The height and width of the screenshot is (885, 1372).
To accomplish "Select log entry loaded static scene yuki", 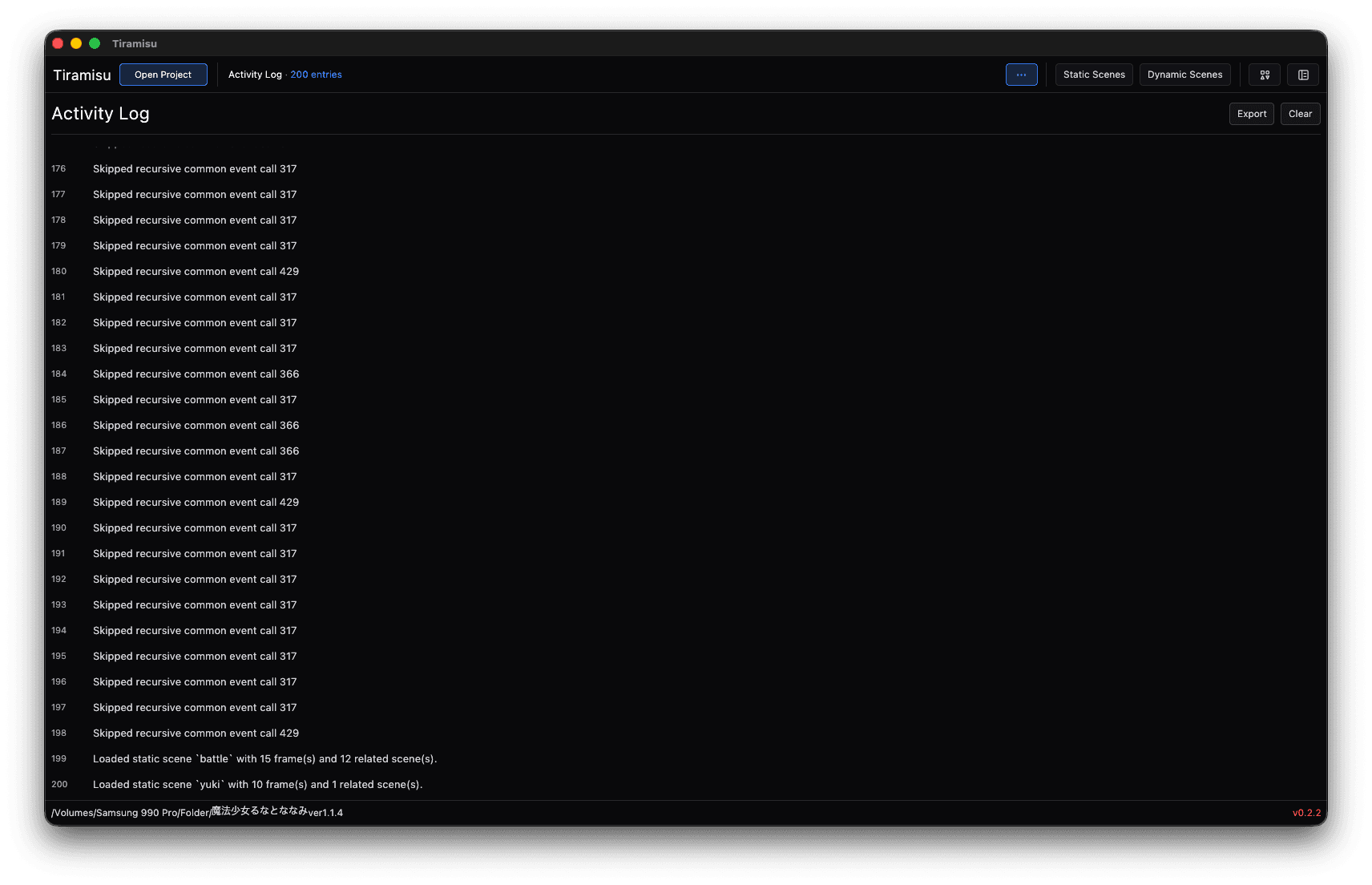I will point(685,785).
